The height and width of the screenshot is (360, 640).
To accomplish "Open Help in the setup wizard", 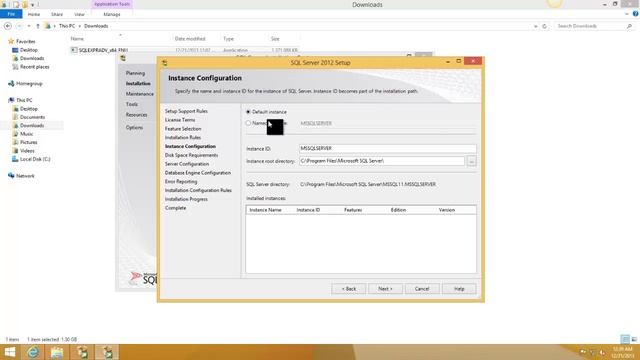I will [459, 289].
